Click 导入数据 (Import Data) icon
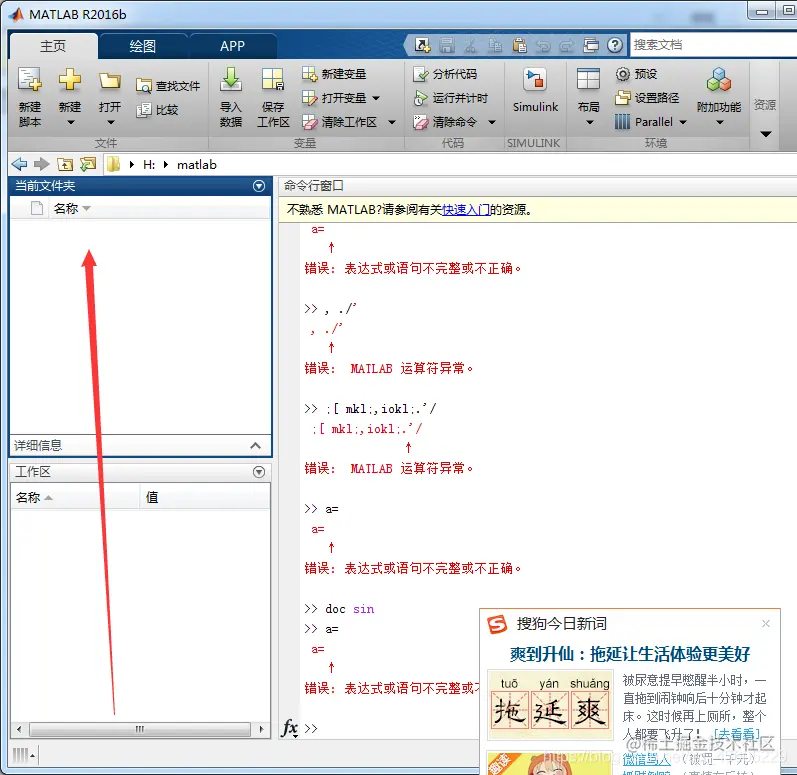 [x=231, y=80]
